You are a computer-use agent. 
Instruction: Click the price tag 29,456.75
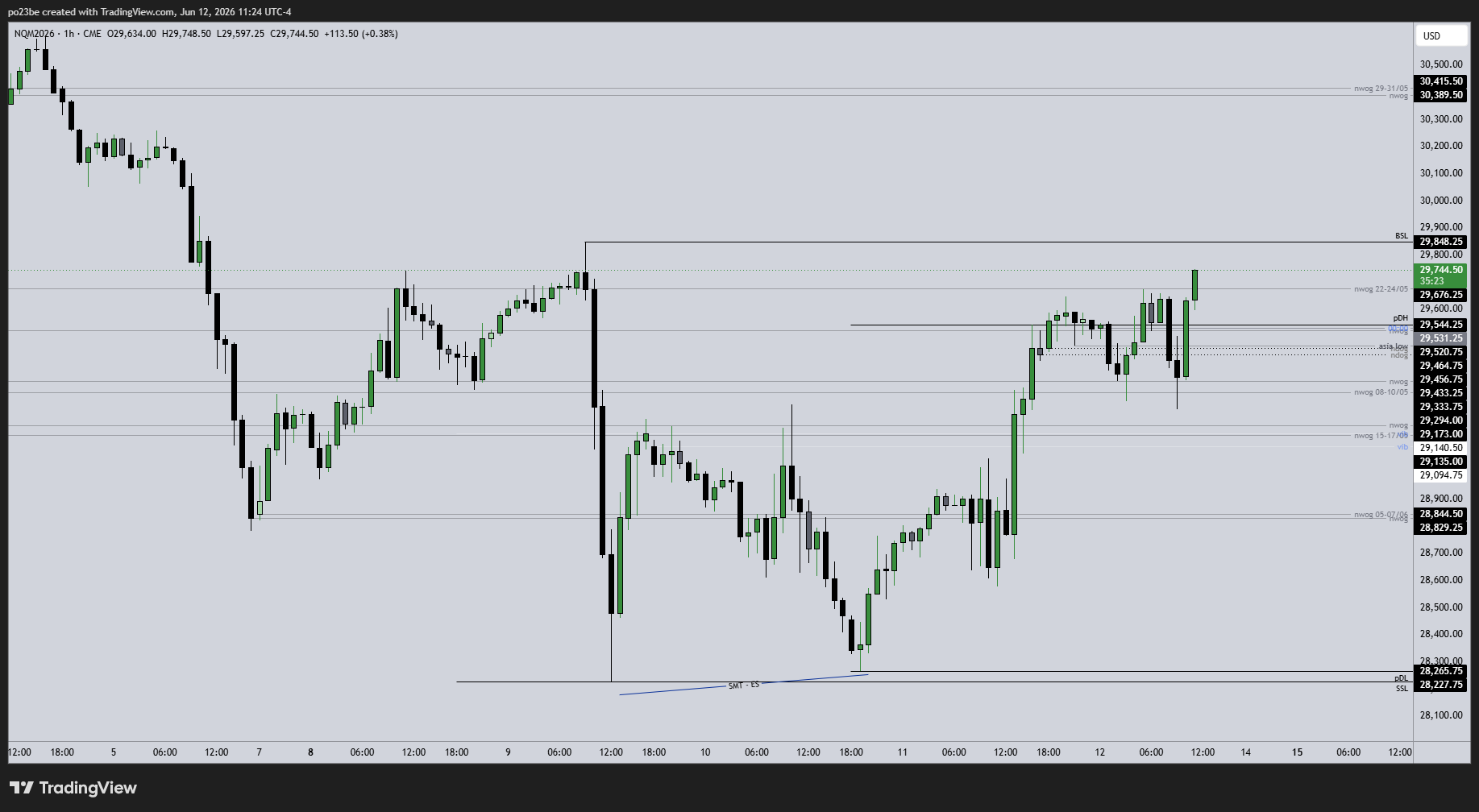click(x=1441, y=379)
